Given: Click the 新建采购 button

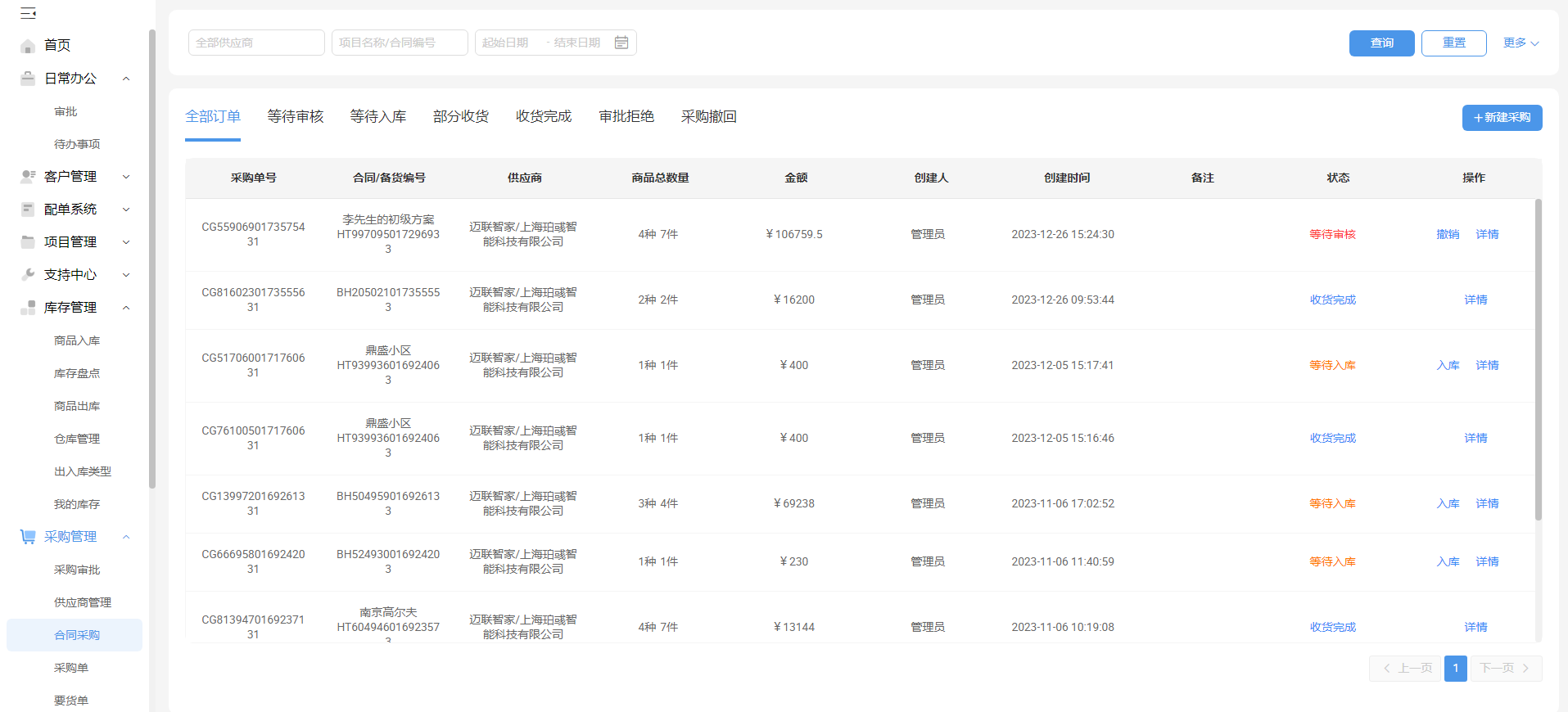Looking at the screenshot, I should pos(1502,118).
